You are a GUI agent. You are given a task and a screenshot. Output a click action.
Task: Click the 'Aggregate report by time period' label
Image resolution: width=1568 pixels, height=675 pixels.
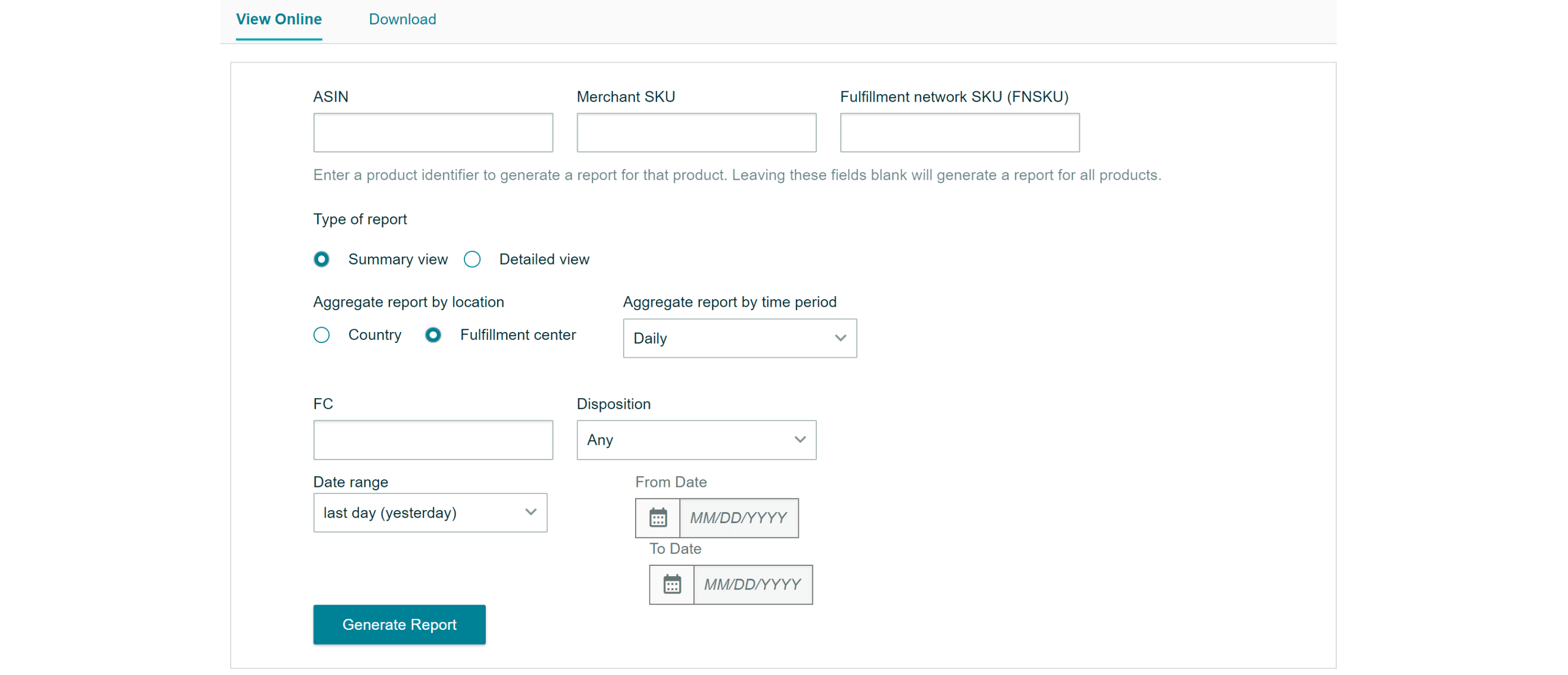[729, 302]
